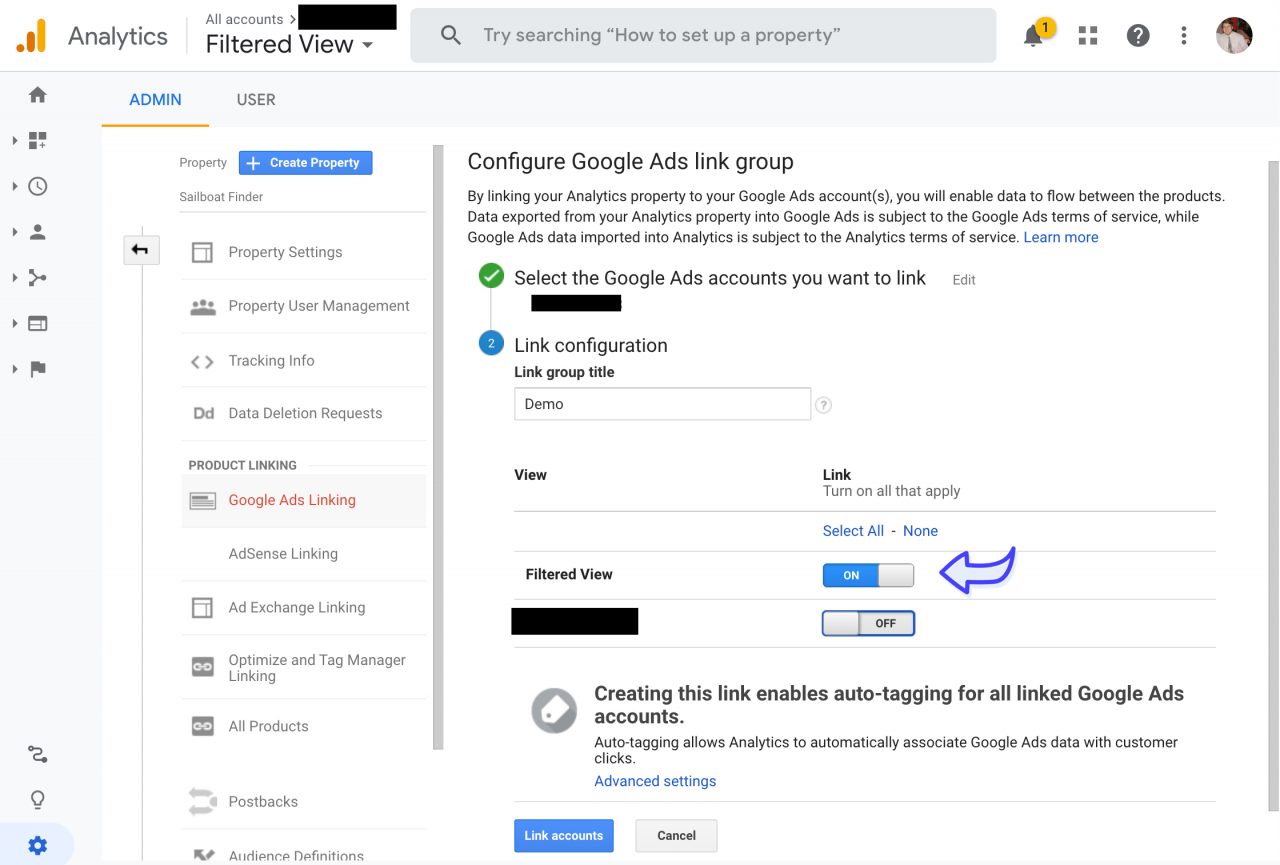Screen dimensions: 1280x865
Task: Open the Advanced settings link
Action: pos(655,780)
